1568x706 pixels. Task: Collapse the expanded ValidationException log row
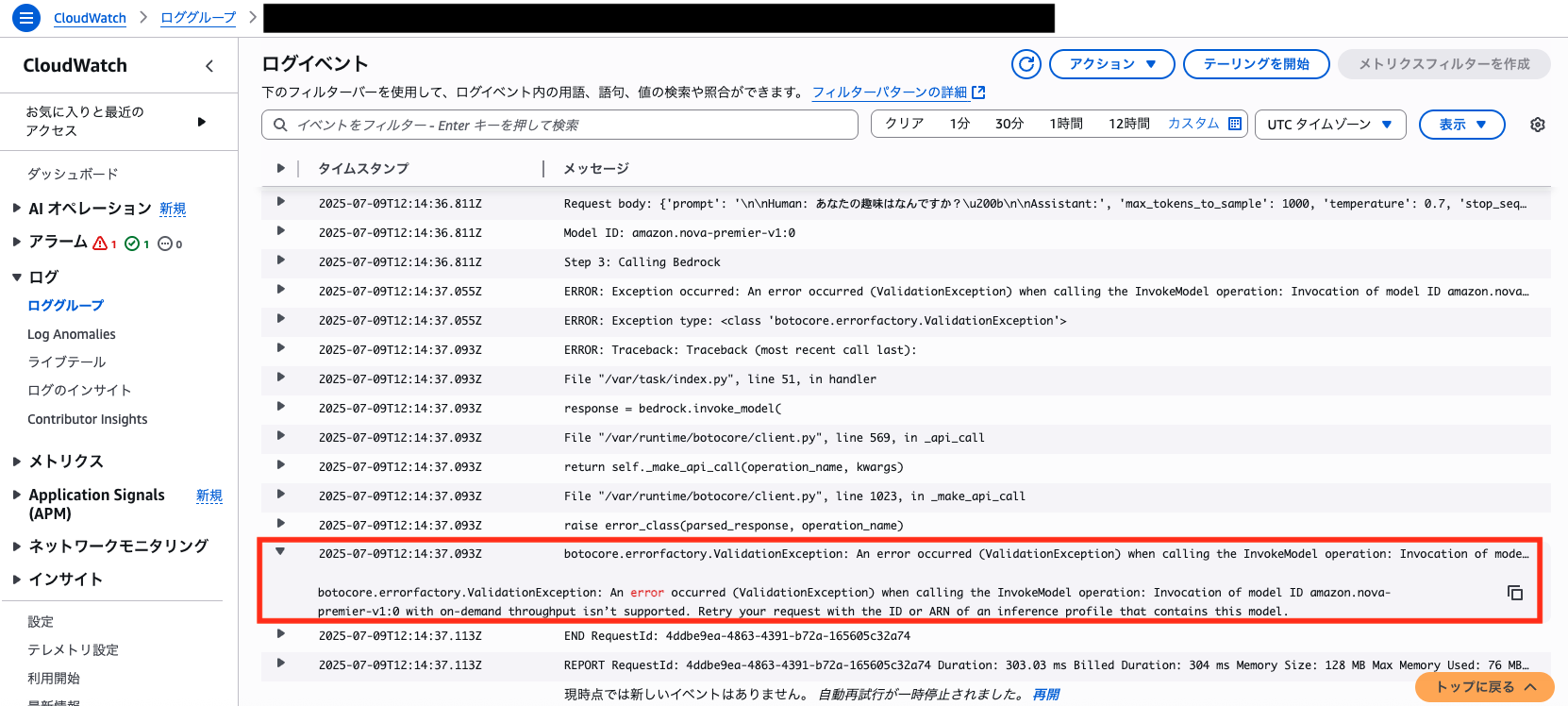[280, 552]
